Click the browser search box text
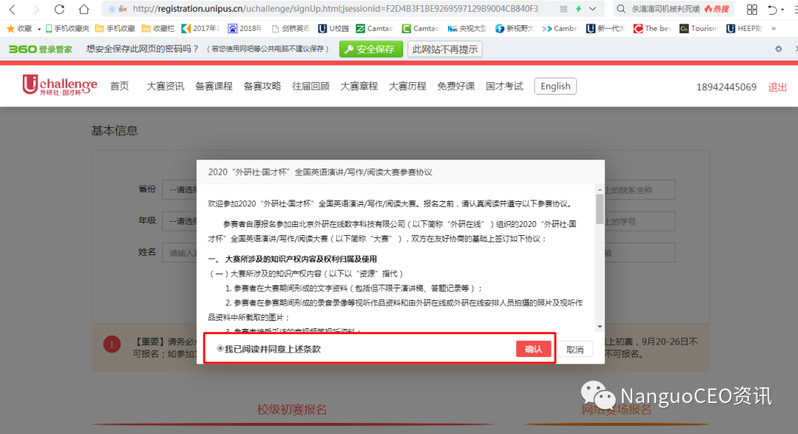798x434 pixels. (665, 9)
